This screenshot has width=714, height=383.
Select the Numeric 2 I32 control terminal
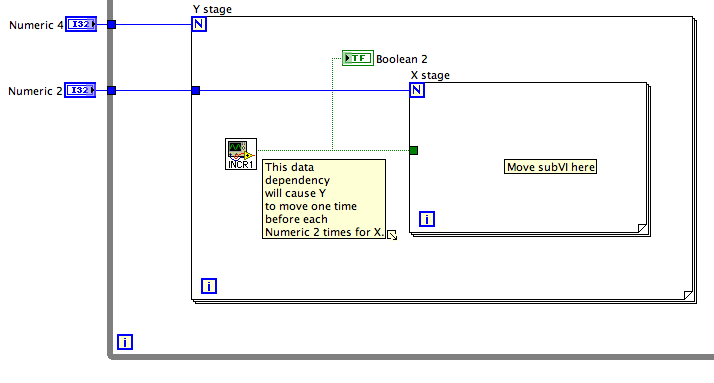coord(80,90)
